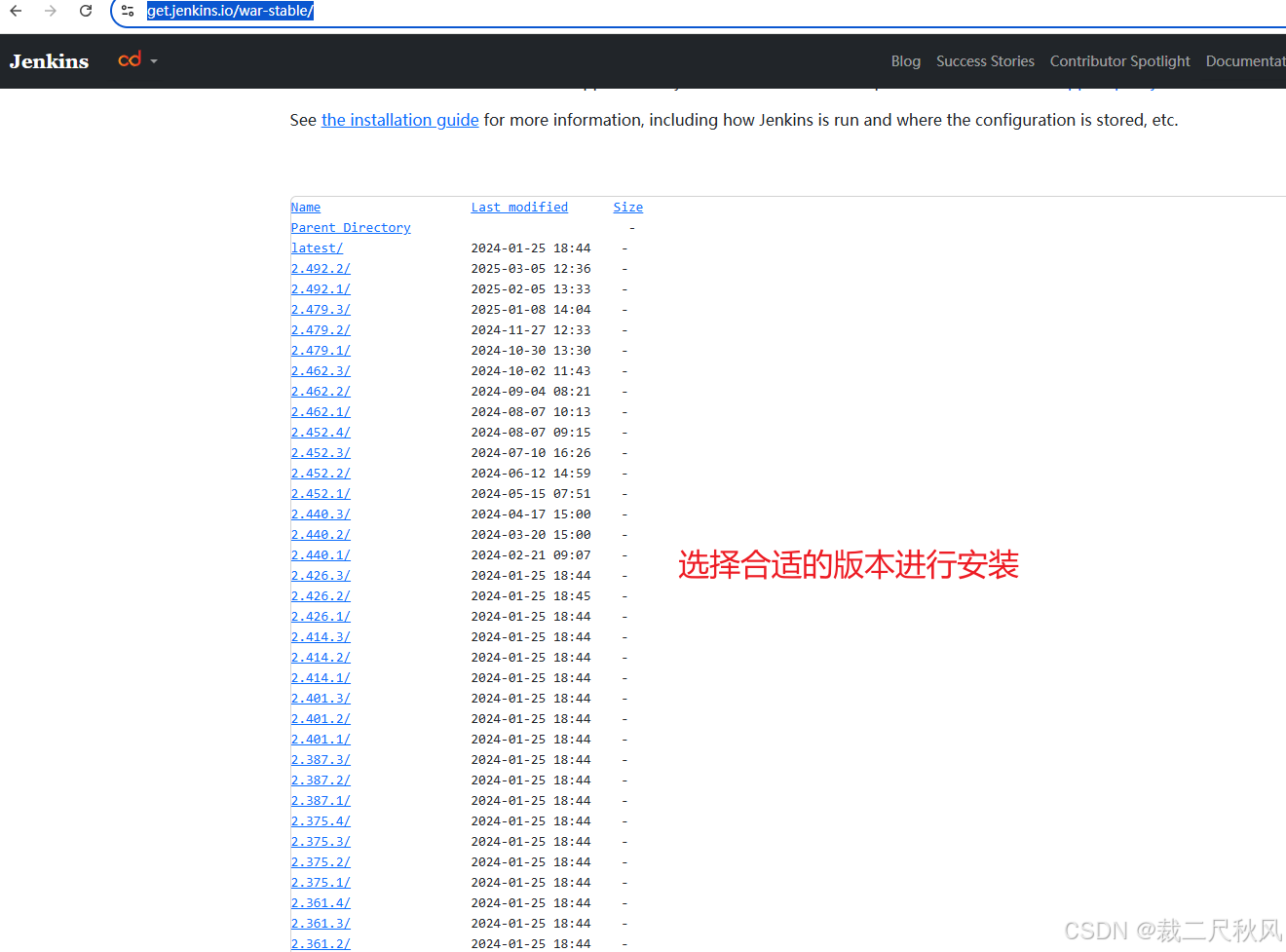Open the 2.426.3/ version folder
The image size is (1286, 952).
pyautogui.click(x=321, y=576)
